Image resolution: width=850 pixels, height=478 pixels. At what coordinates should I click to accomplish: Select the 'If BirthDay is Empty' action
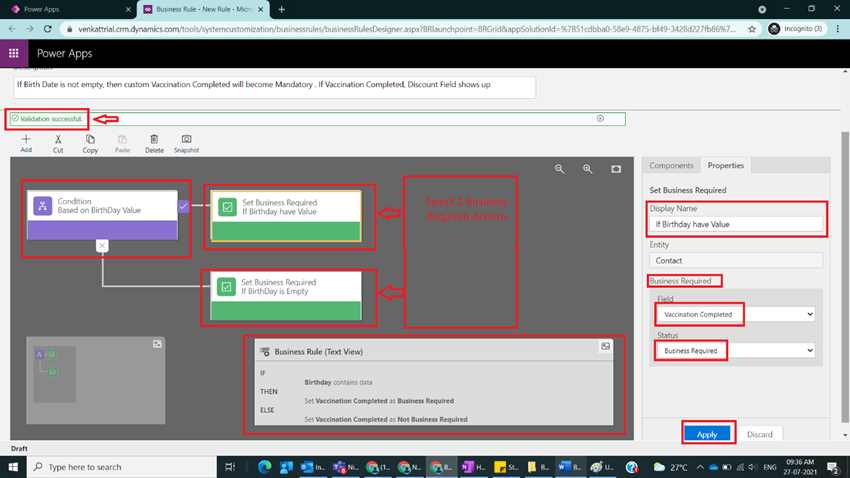(286, 296)
